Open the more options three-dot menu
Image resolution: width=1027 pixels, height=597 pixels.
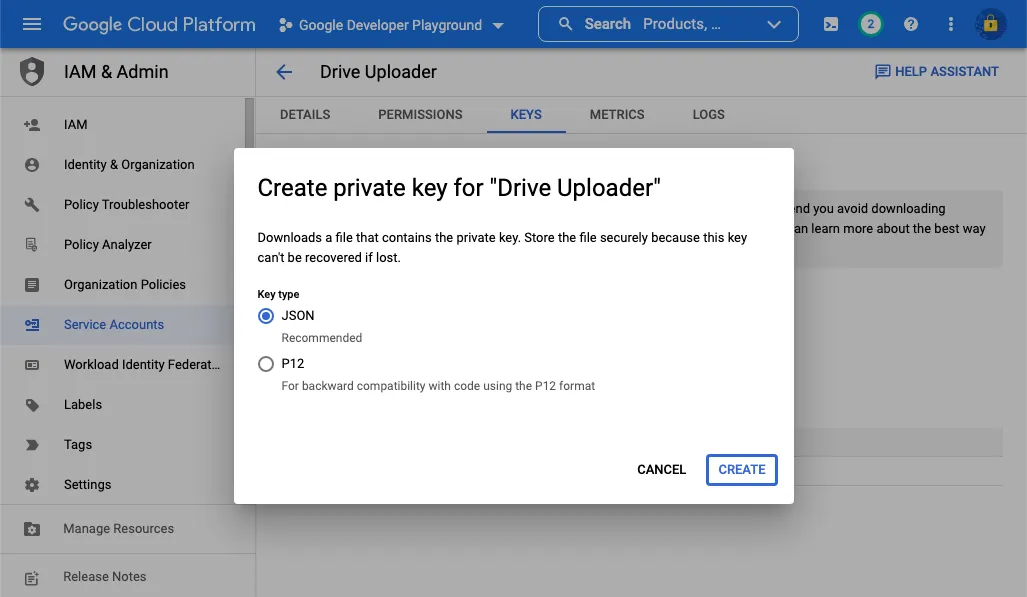point(950,24)
